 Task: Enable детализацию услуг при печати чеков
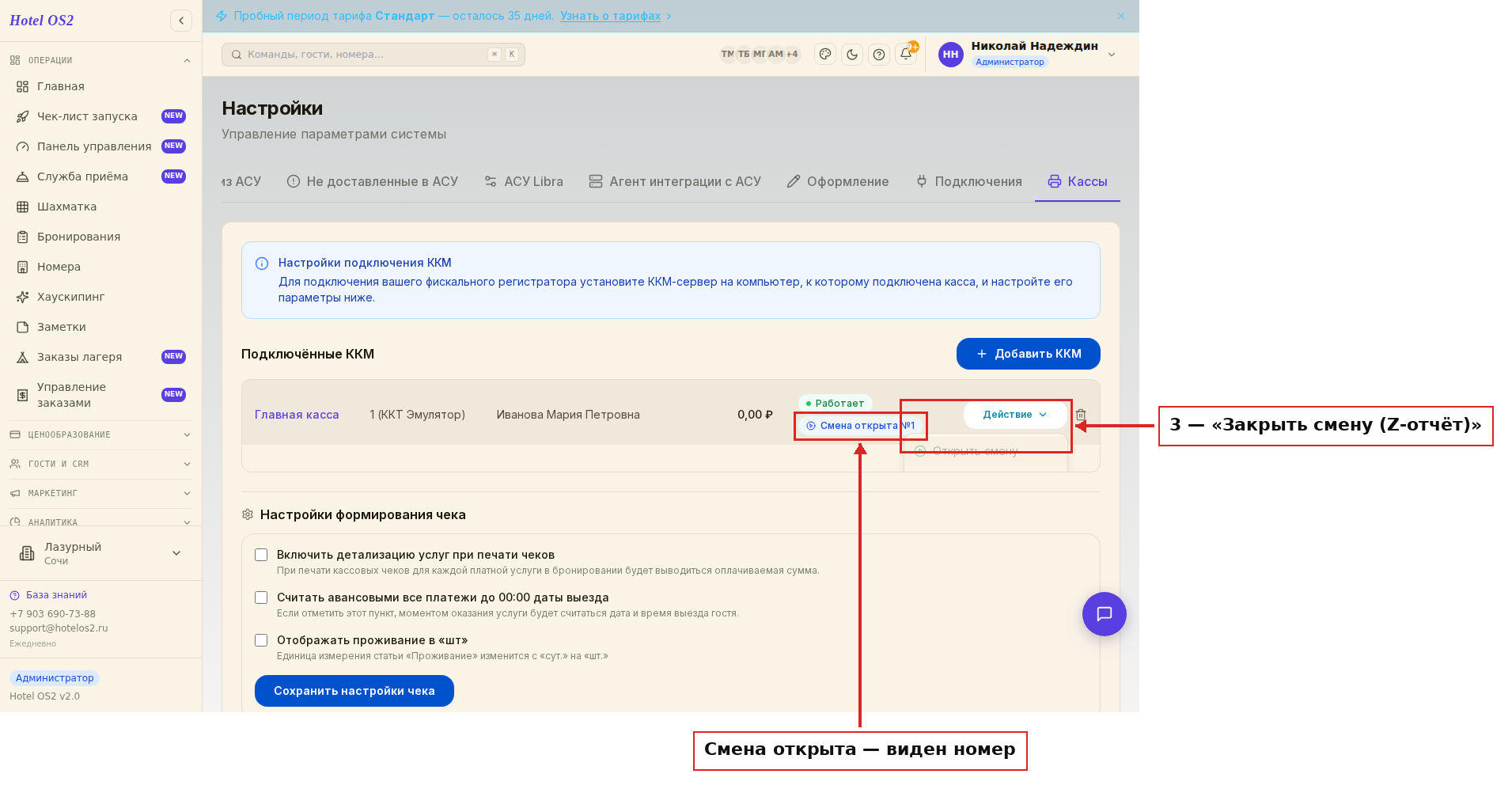[261, 555]
